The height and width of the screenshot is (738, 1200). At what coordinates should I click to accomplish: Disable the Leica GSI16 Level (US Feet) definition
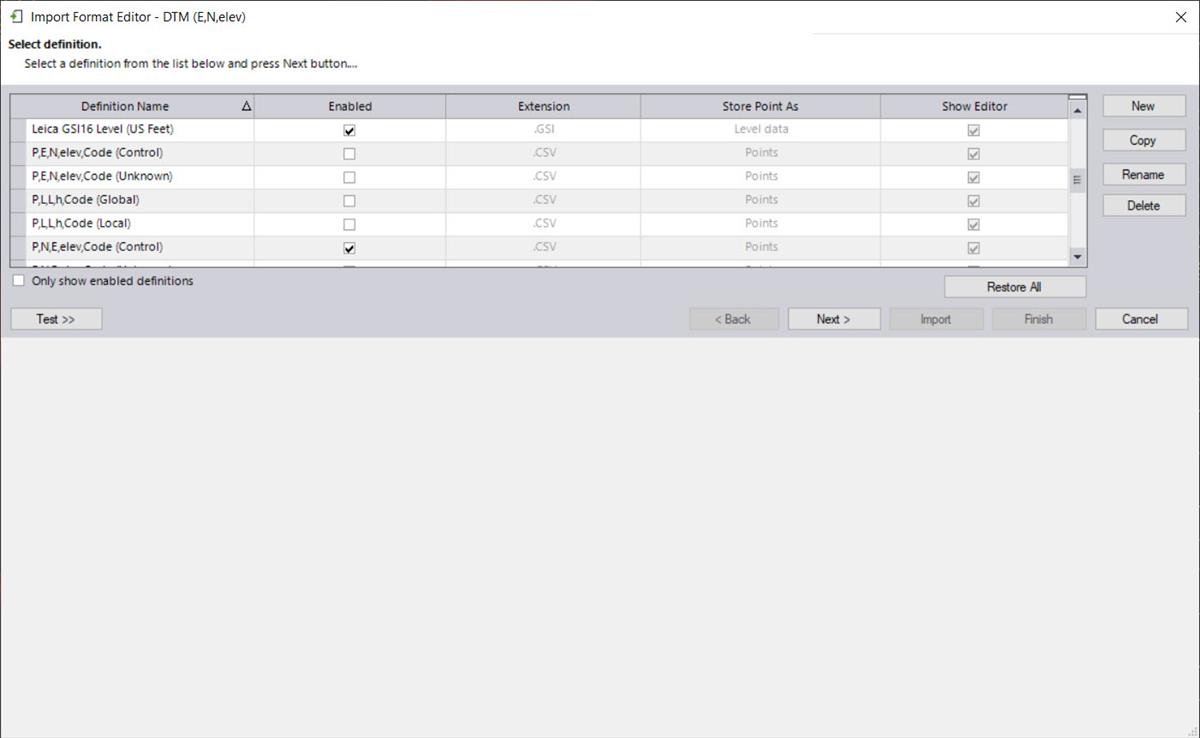point(349,129)
